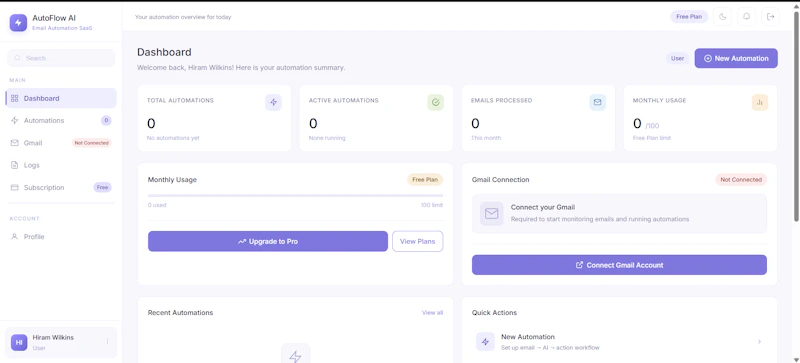This screenshot has height=363, width=800.
Task: Click the Emails Processed envelope icon
Action: pyautogui.click(x=597, y=102)
